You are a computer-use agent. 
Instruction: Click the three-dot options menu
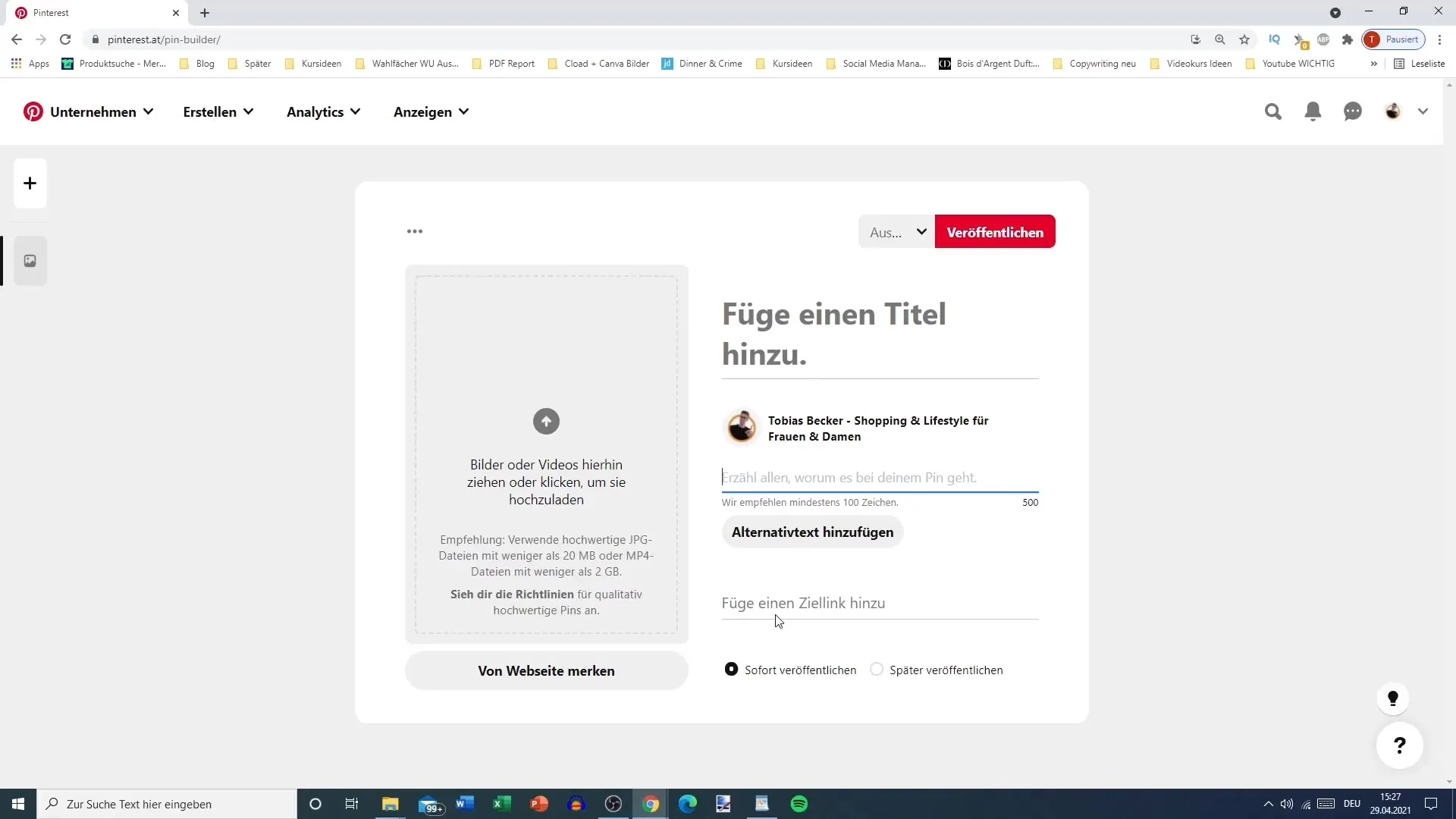pos(416,232)
